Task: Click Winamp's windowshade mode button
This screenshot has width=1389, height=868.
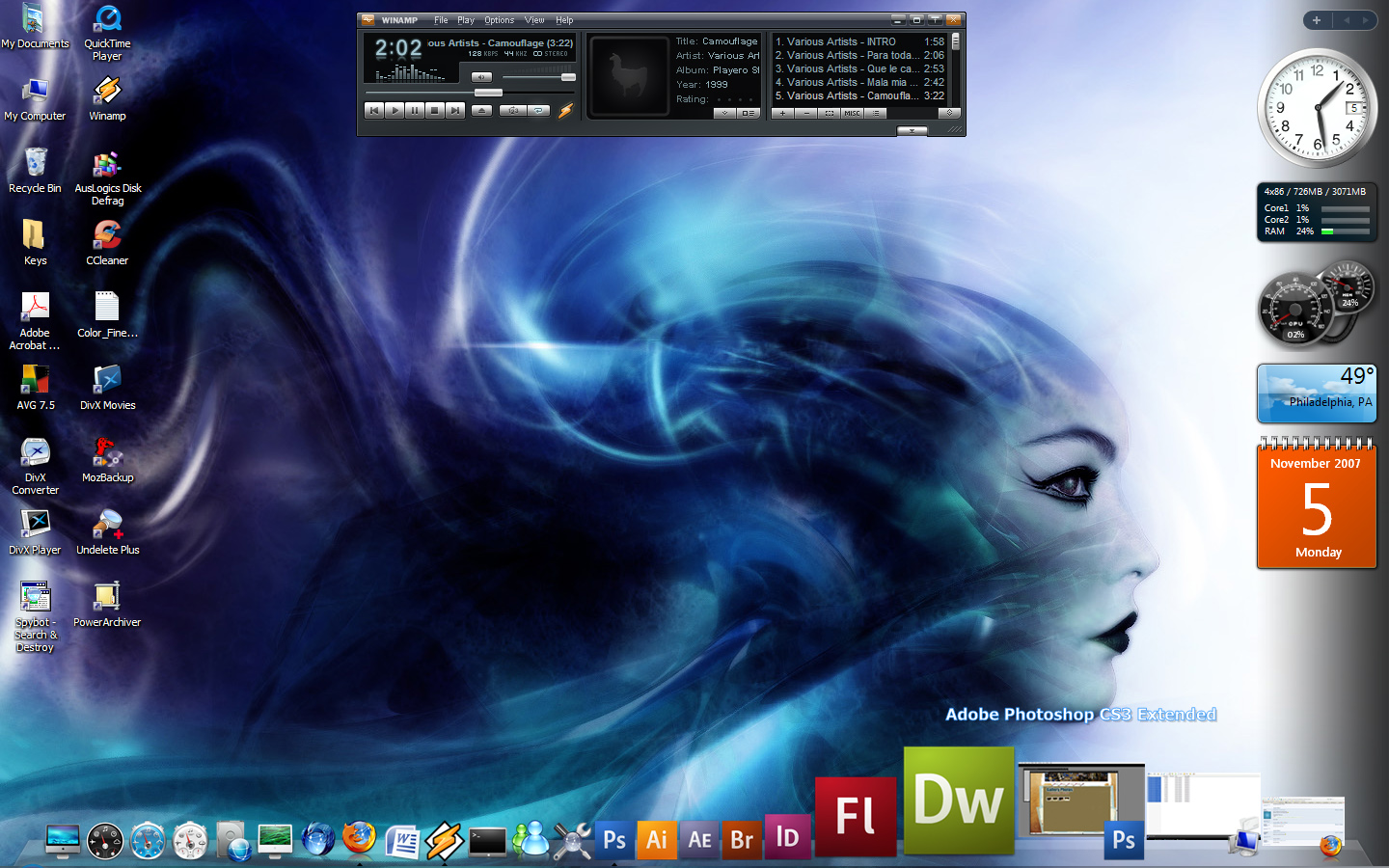Action: tap(935, 19)
